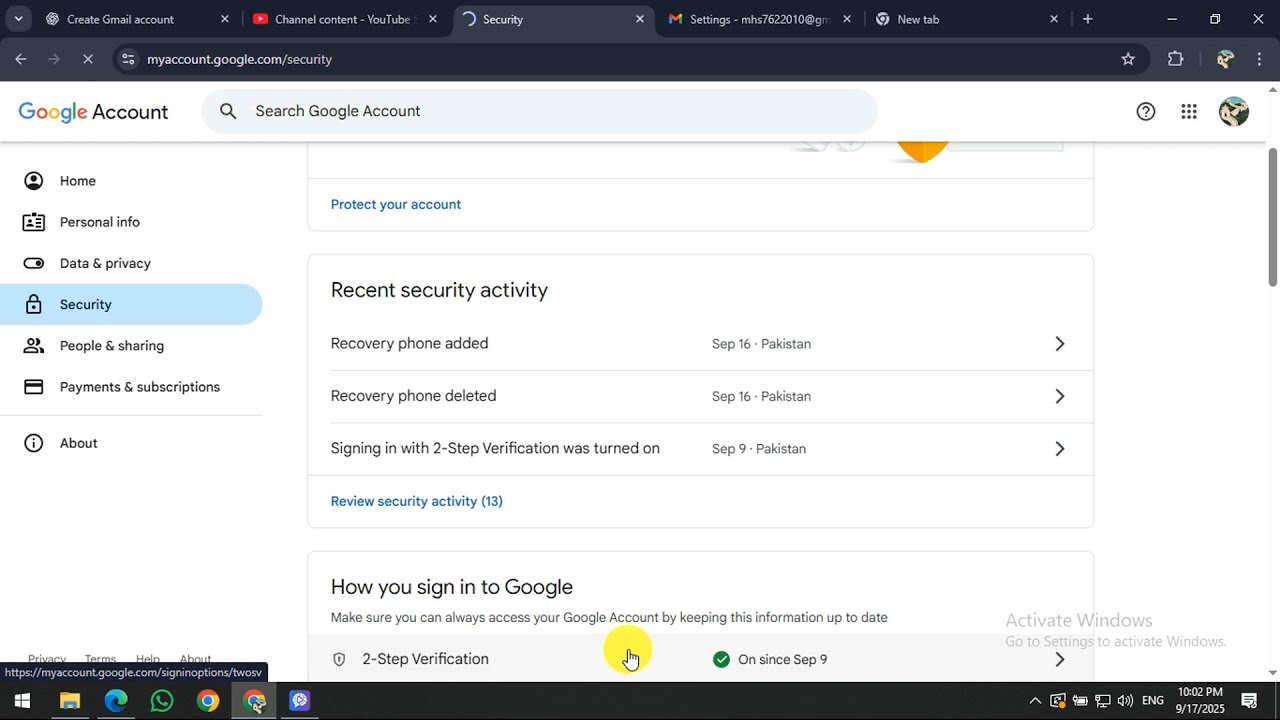1280x720 pixels.
Task: Click the Protect your account link
Action: [x=396, y=204]
